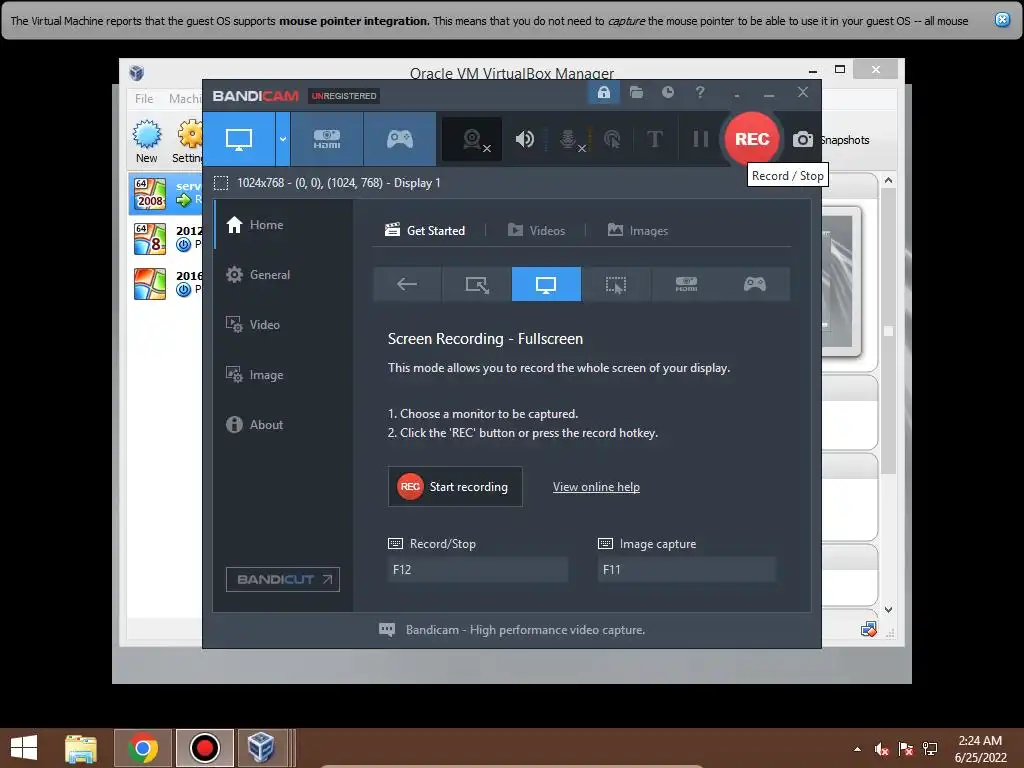The height and width of the screenshot is (768, 1024).
Task: Open File menu in VirtualBox Manager
Action: tap(144, 99)
